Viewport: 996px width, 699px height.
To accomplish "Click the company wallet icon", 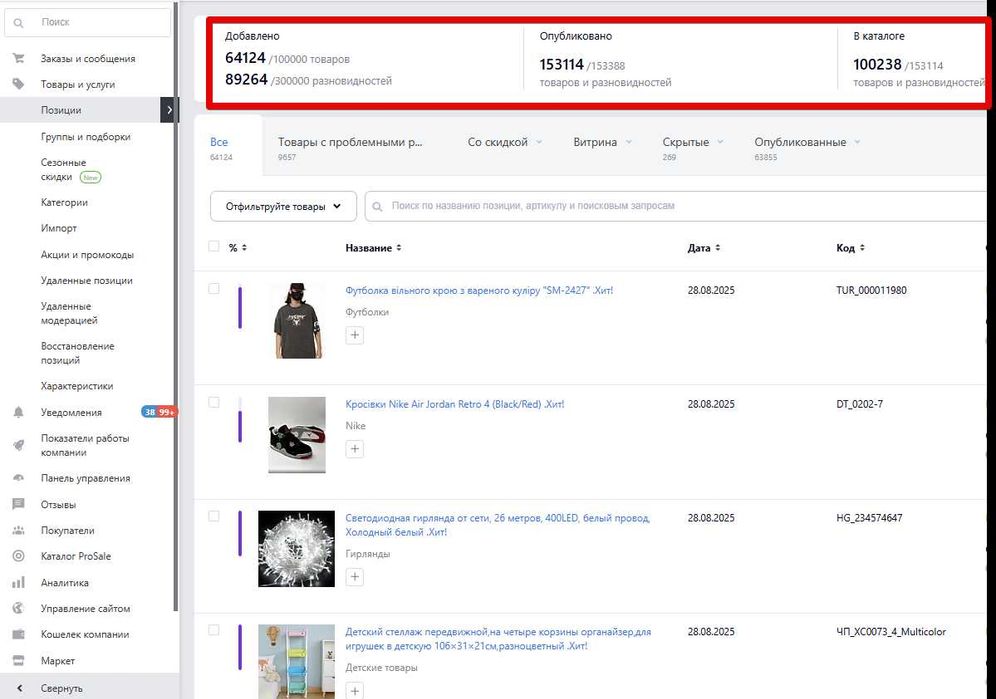I will point(18,635).
